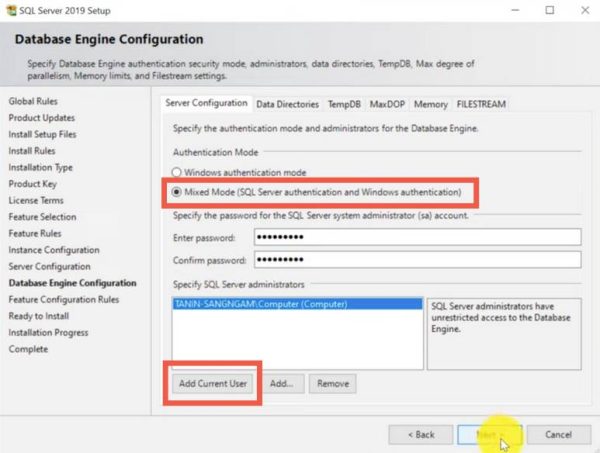Click Feature Selection step in sidebar

[x=42, y=217]
